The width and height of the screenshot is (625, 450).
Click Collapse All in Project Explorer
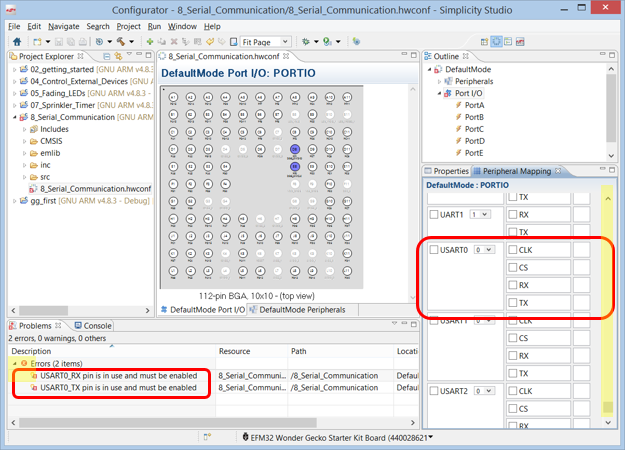click(x=106, y=56)
